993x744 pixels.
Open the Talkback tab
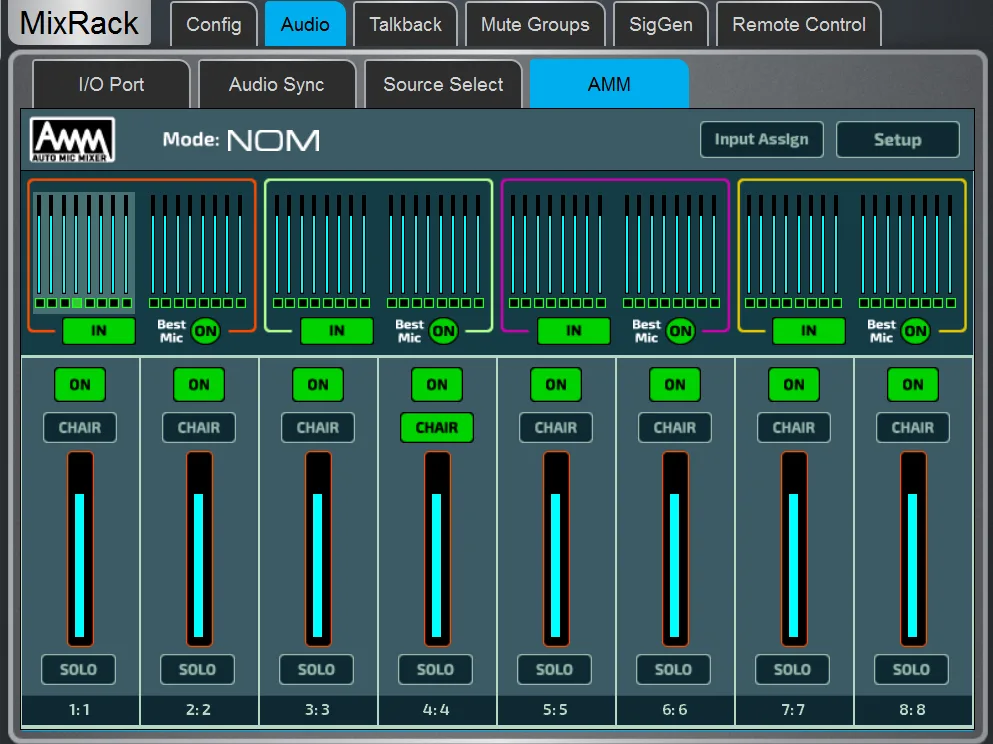point(405,24)
